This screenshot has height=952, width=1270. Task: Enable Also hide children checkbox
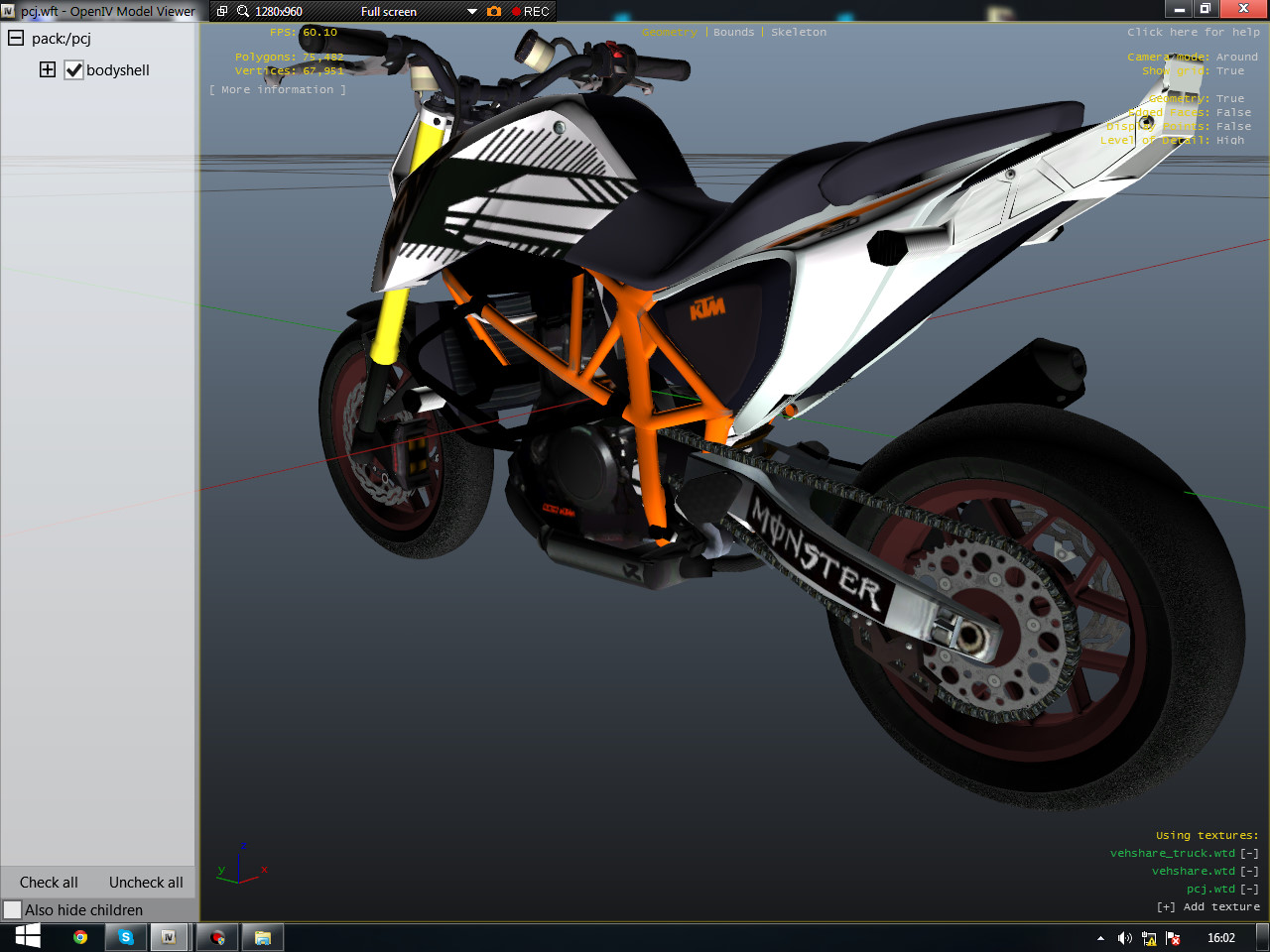click(12, 909)
